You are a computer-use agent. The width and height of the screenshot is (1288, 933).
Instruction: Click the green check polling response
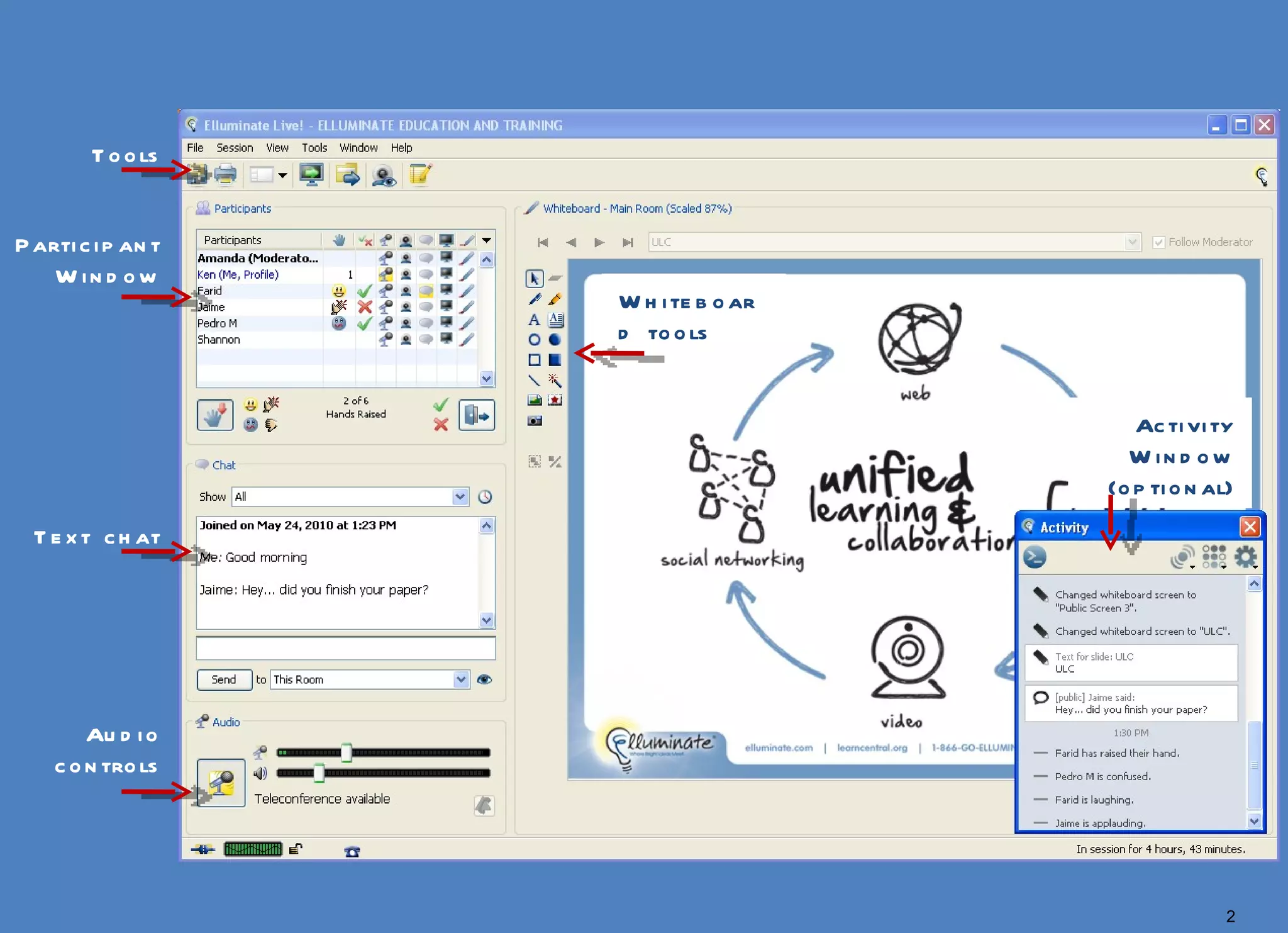point(441,405)
